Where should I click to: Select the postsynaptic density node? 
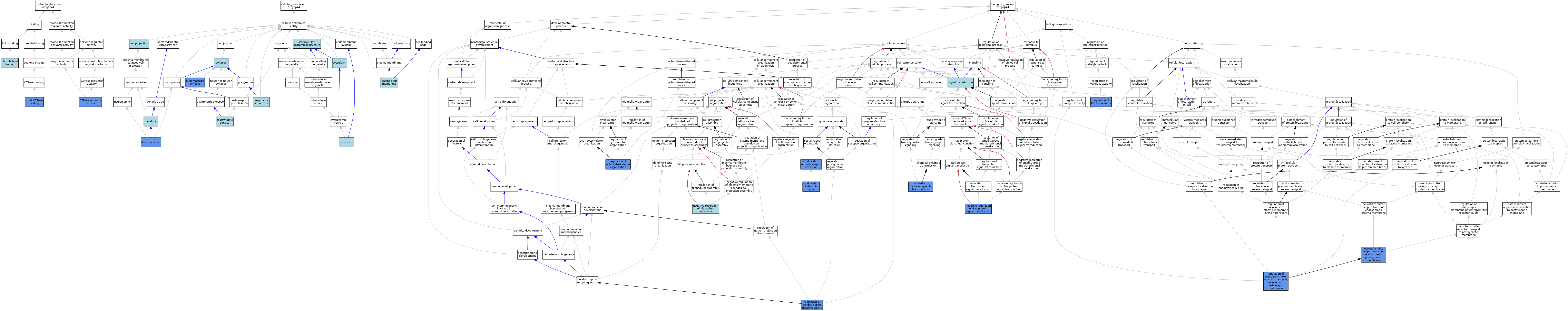225,122
